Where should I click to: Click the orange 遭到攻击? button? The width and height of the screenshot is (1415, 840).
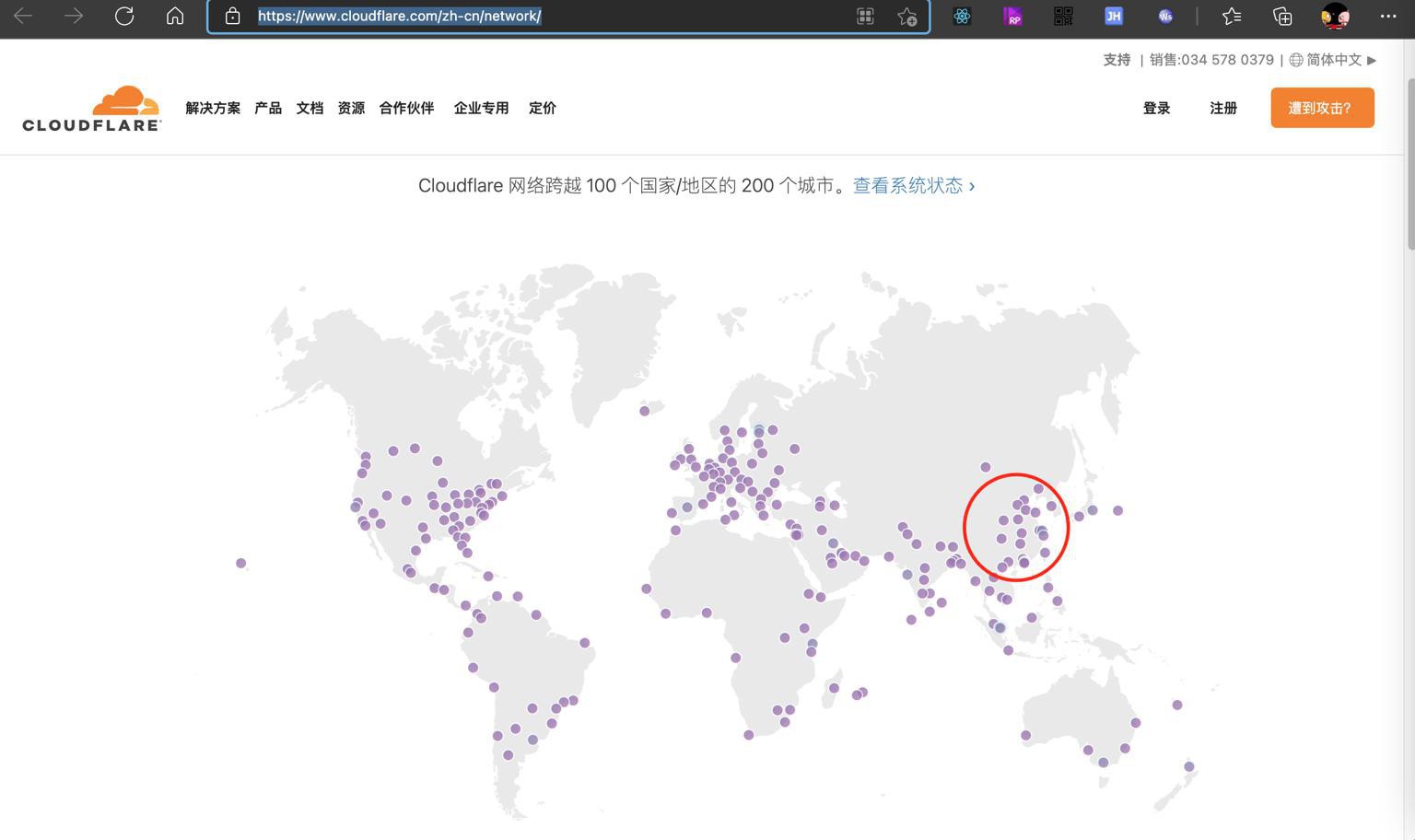[x=1323, y=108]
